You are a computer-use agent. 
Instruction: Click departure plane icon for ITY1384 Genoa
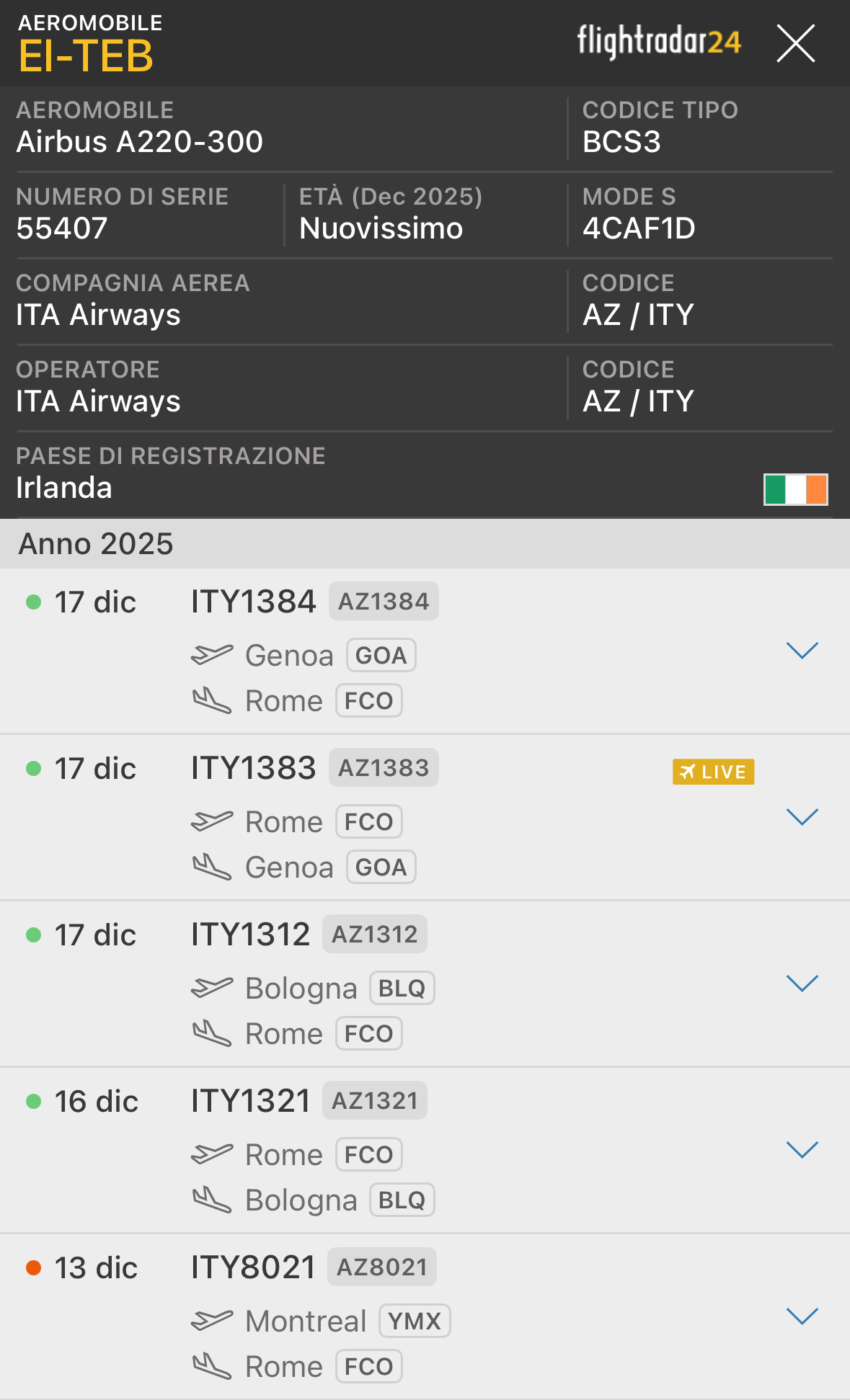click(212, 655)
